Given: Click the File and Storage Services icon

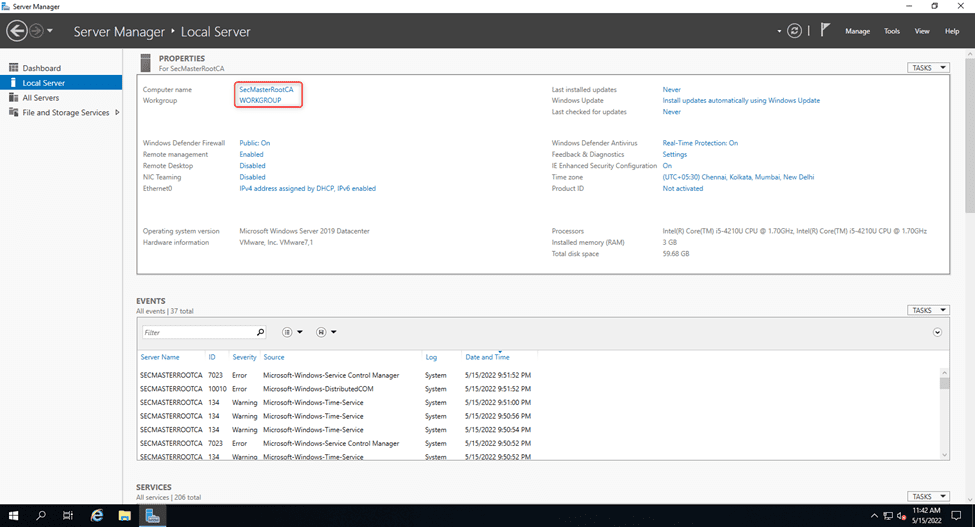Looking at the screenshot, I should coord(13,112).
